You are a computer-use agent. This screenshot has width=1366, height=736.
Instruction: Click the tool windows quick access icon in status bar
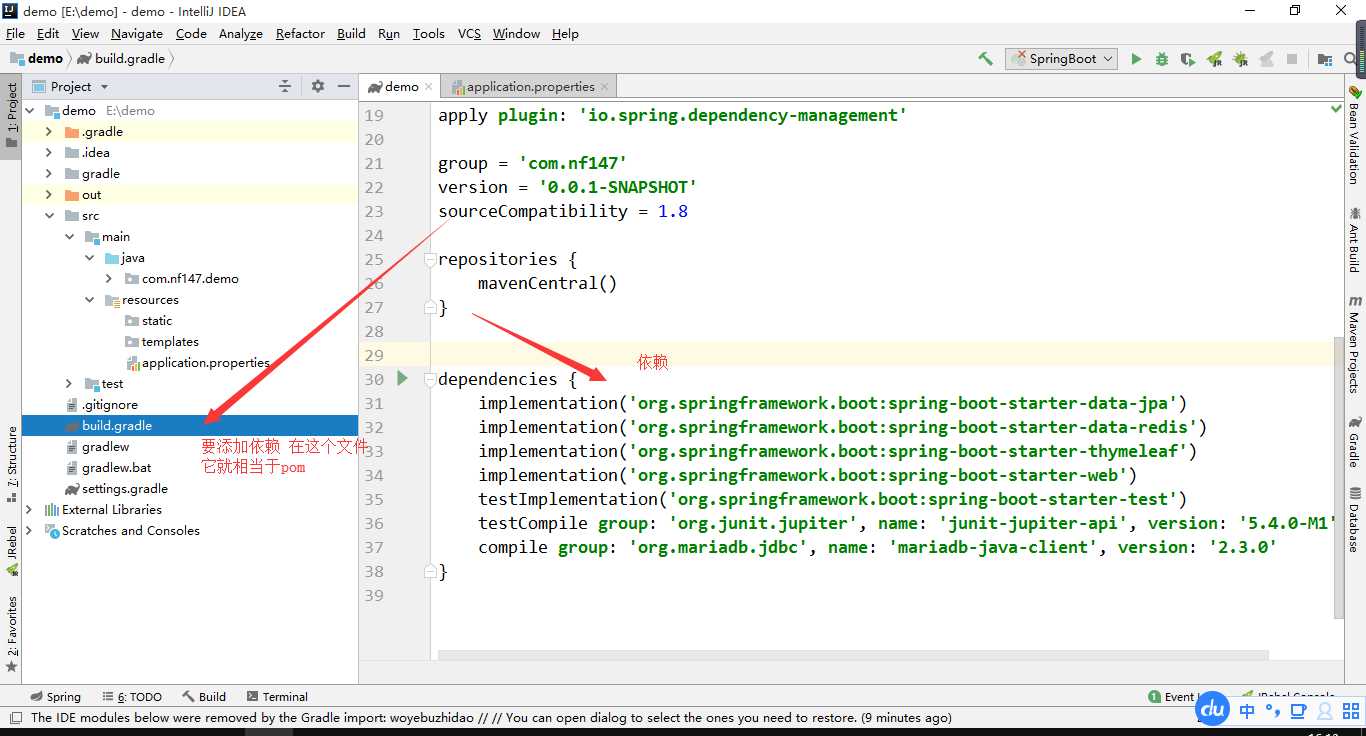[x=14, y=717]
